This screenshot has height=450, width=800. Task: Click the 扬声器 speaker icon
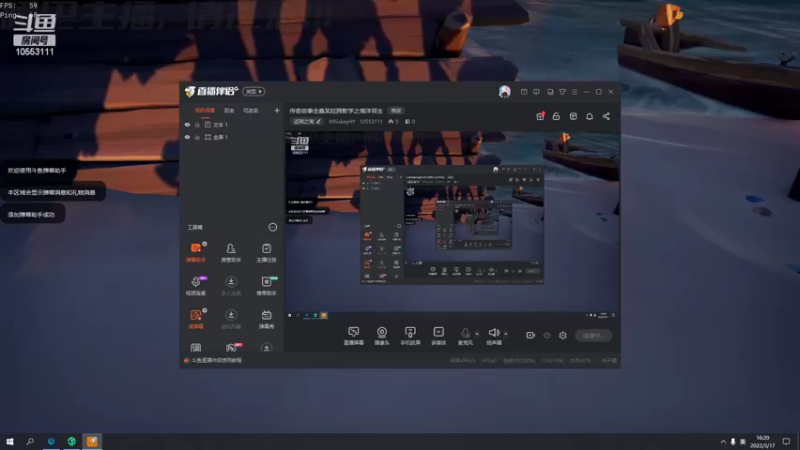click(x=494, y=333)
